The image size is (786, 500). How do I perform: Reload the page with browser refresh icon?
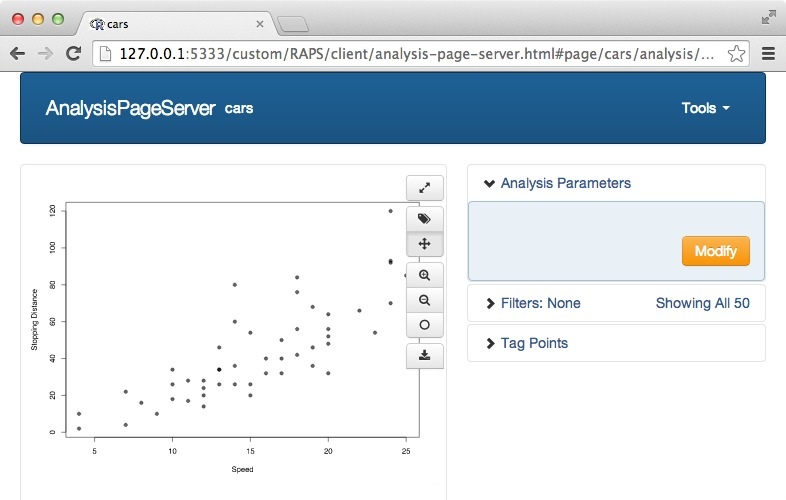(73, 54)
